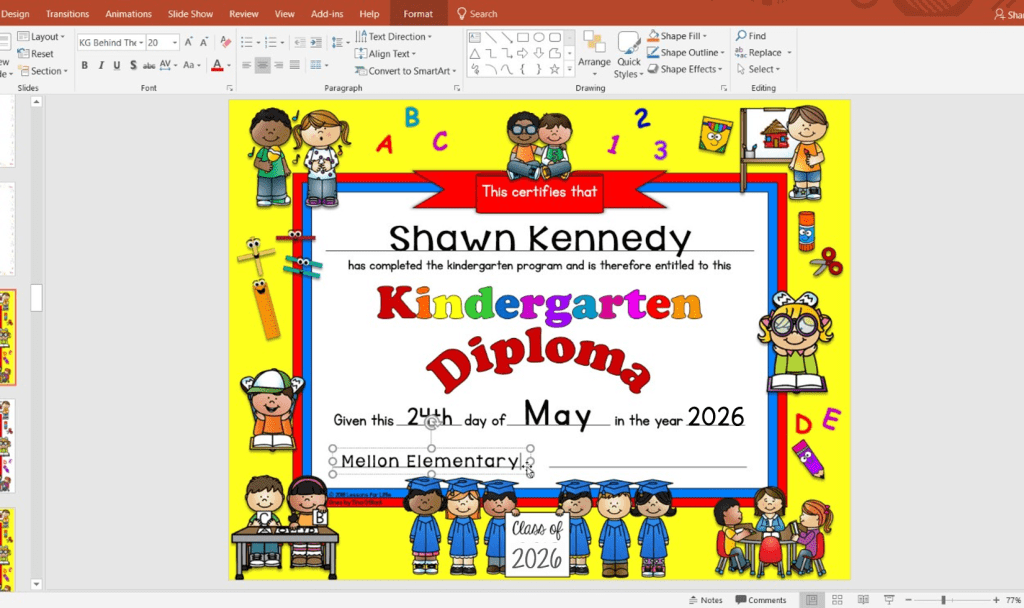Toggle Normal view in status bar
Image resolution: width=1024 pixels, height=608 pixels.
point(812,600)
